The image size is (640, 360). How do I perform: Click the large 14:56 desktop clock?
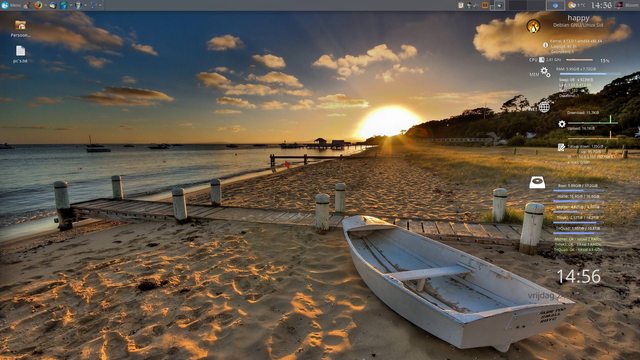click(579, 277)
